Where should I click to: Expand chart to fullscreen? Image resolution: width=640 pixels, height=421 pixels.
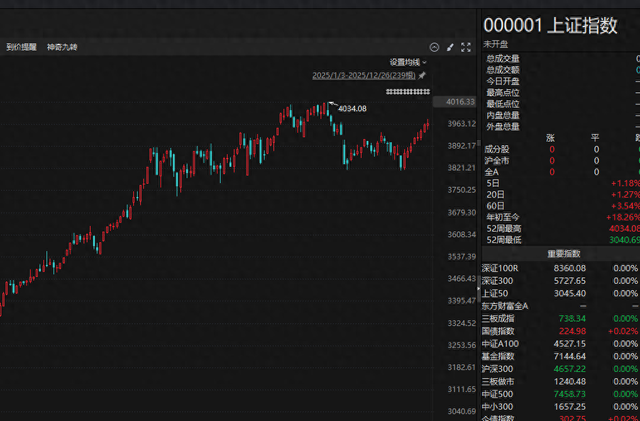coord(466,47)
